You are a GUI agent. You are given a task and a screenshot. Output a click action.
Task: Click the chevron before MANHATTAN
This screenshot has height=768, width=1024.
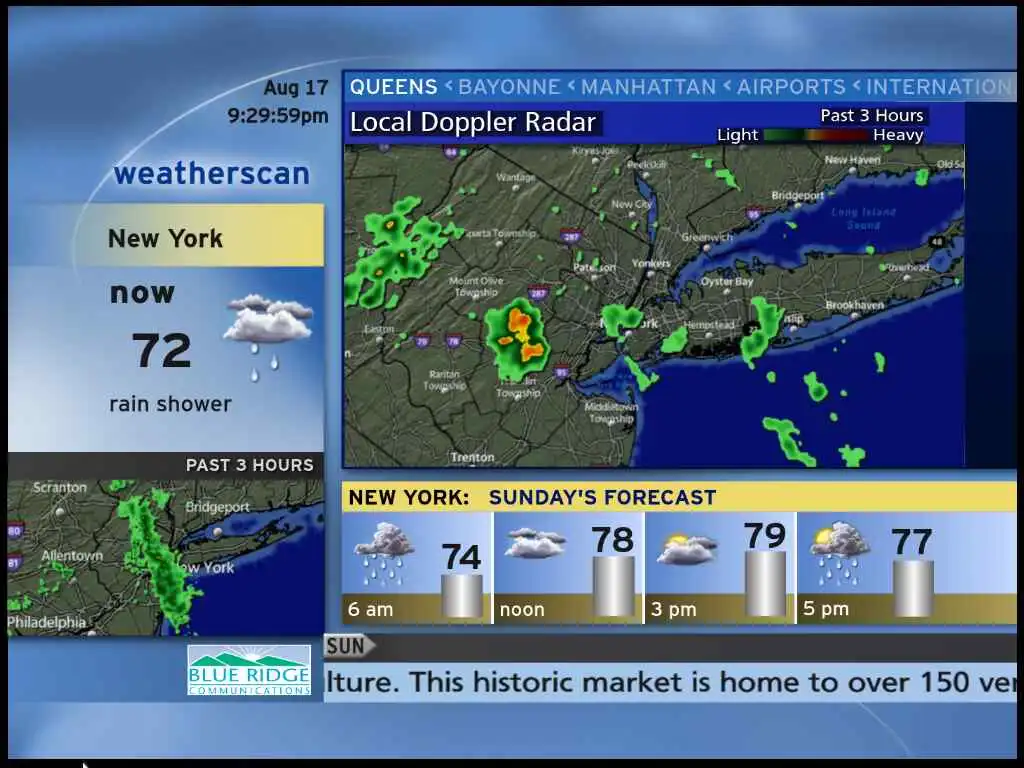pos(571,85)
